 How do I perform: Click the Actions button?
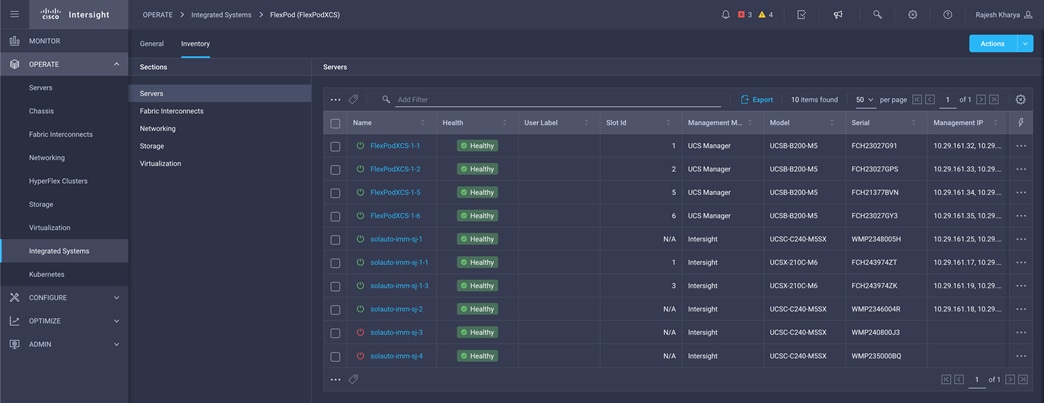(x=993, y=43)
